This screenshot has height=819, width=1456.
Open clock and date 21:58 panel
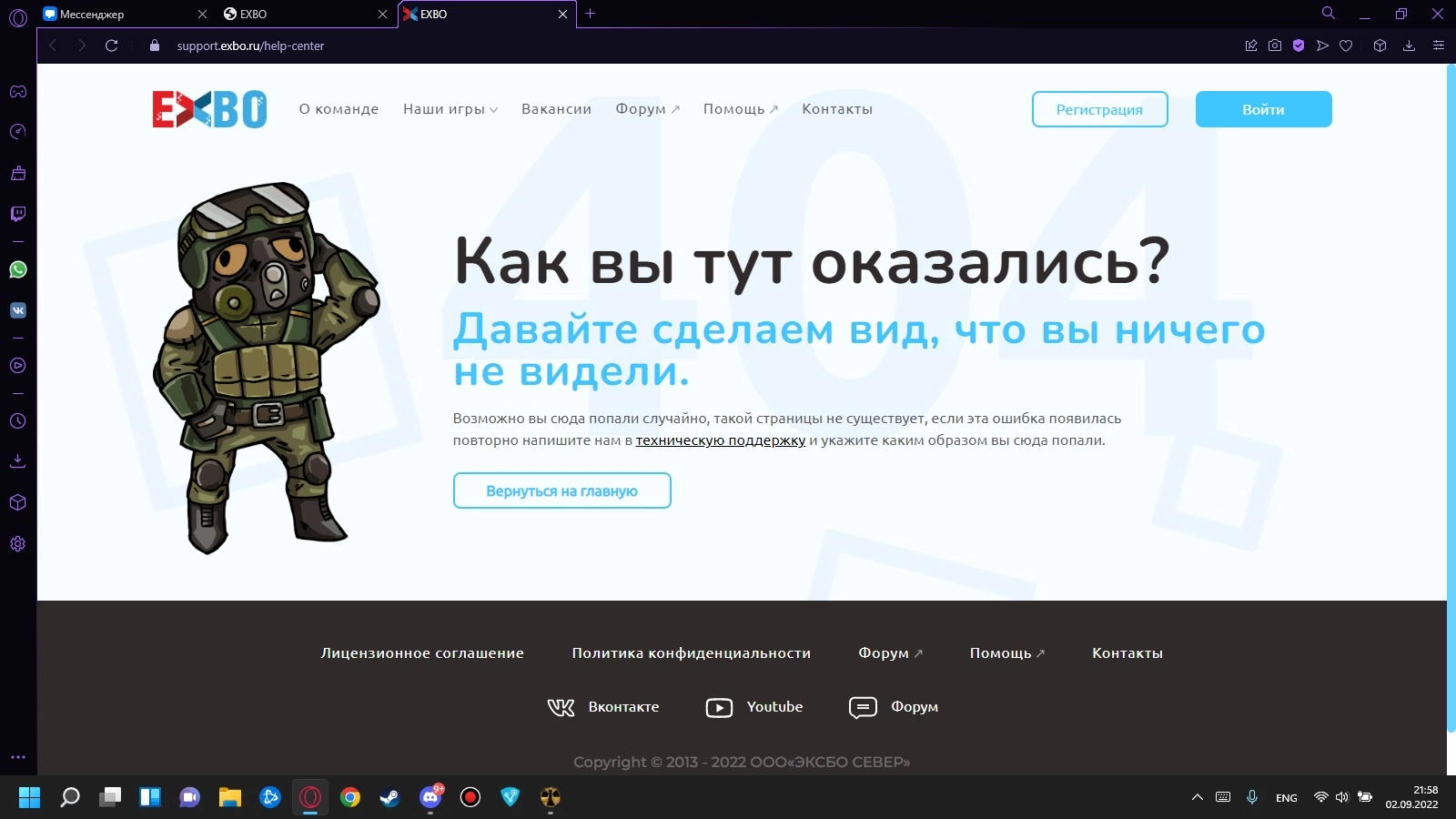click(1412, 797)
